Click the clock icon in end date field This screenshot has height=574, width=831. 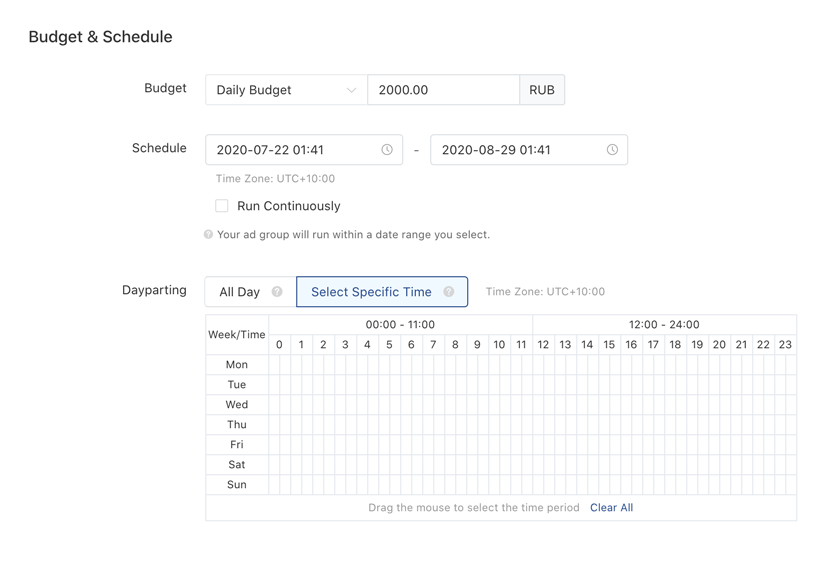tap(612, 150)
